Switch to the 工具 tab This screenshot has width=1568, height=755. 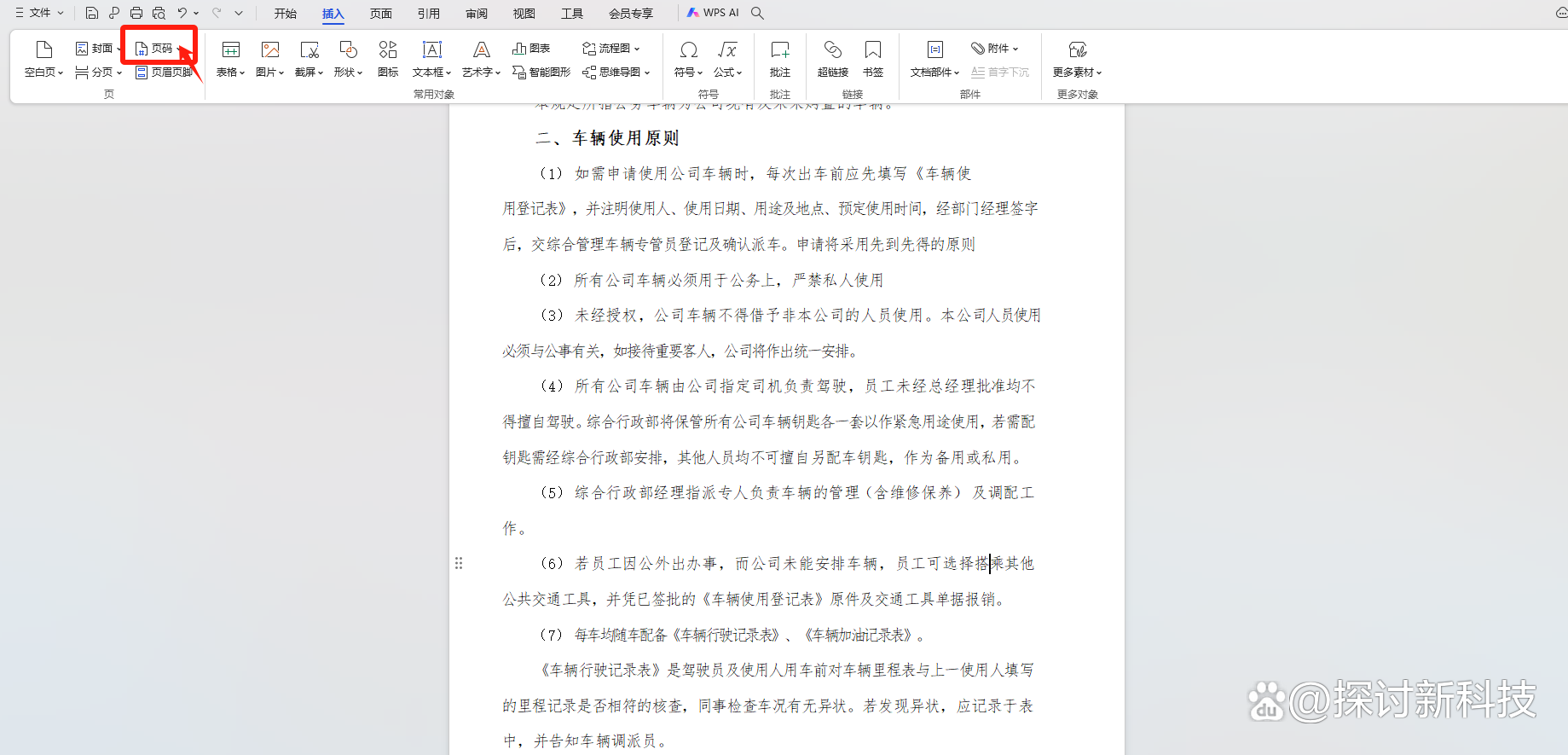click(x=572, y=14)
